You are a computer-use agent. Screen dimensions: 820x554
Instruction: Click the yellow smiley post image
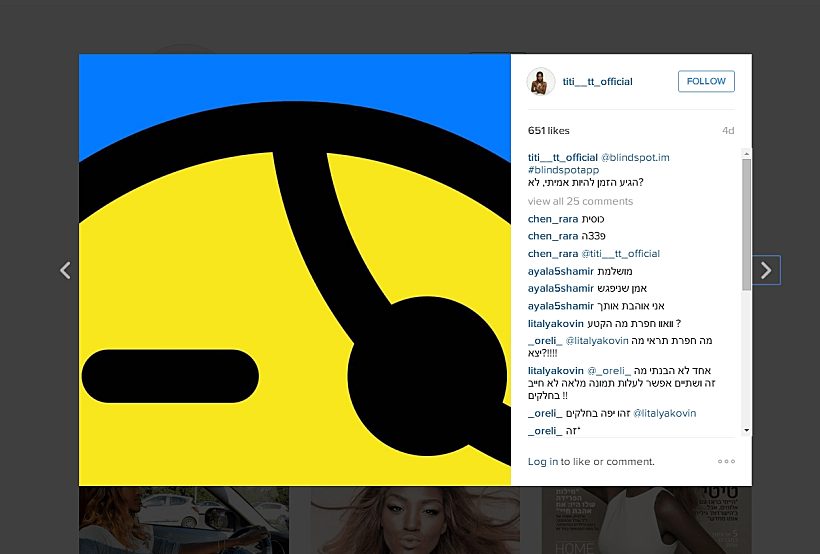295,270
